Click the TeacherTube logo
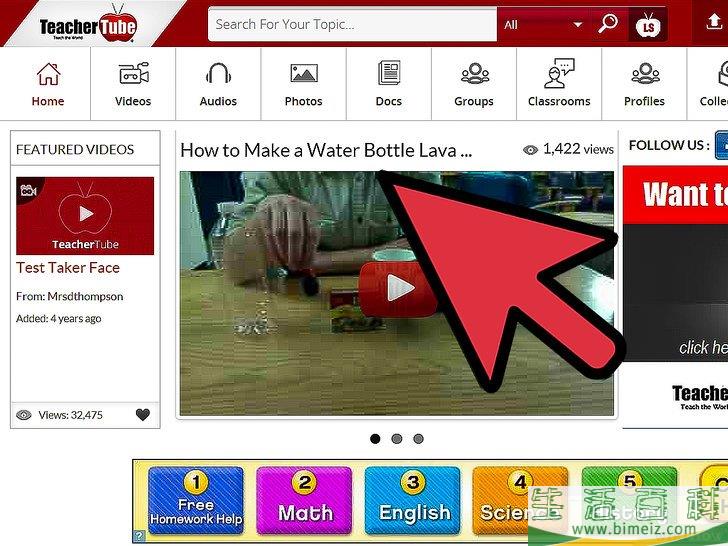The image size is (728, 546). point(88,25)
